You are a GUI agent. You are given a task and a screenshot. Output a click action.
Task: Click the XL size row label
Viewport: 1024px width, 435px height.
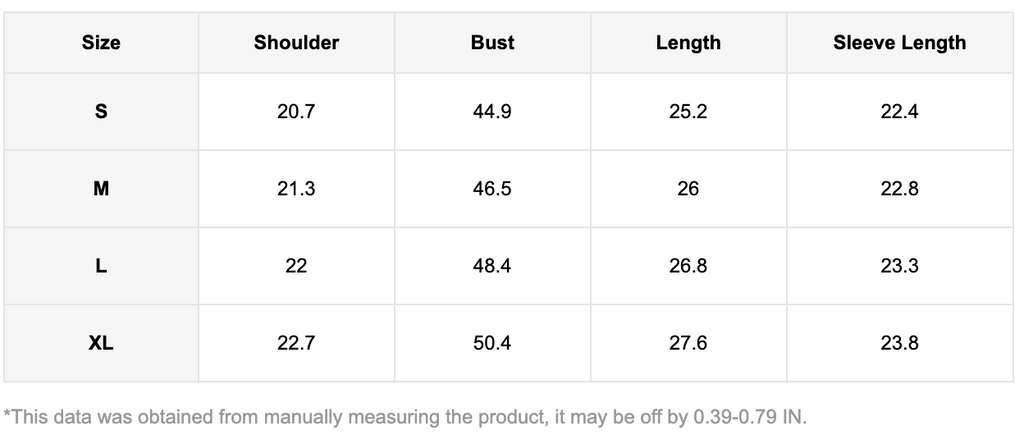[x=101, y=343]
